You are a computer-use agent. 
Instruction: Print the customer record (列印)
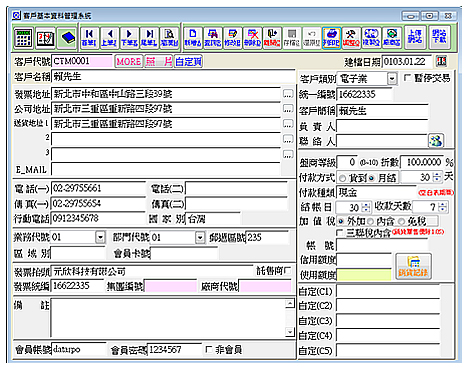pos(331,38)
